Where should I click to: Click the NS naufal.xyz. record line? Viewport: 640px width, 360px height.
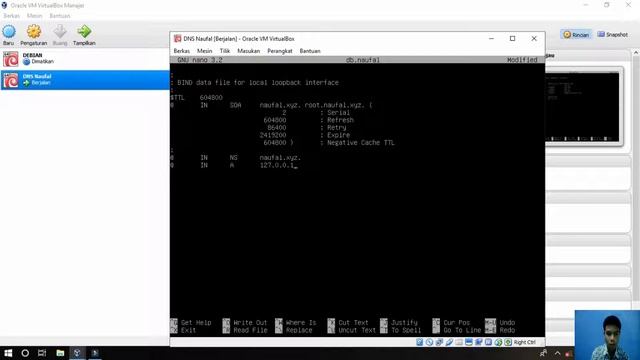[236, 158]
